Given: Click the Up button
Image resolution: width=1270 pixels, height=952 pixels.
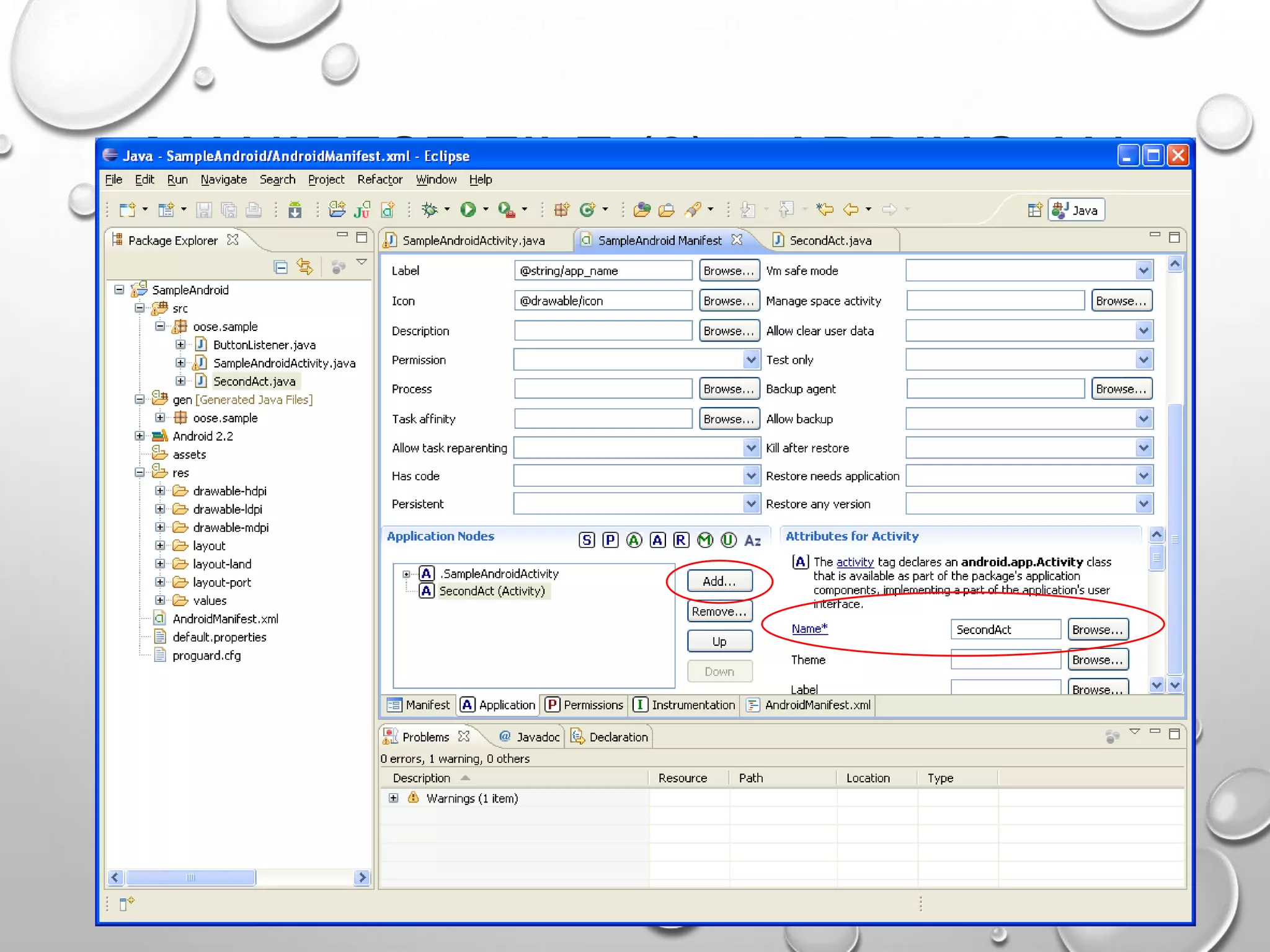Looking at the screenshot, I should 719,641.
